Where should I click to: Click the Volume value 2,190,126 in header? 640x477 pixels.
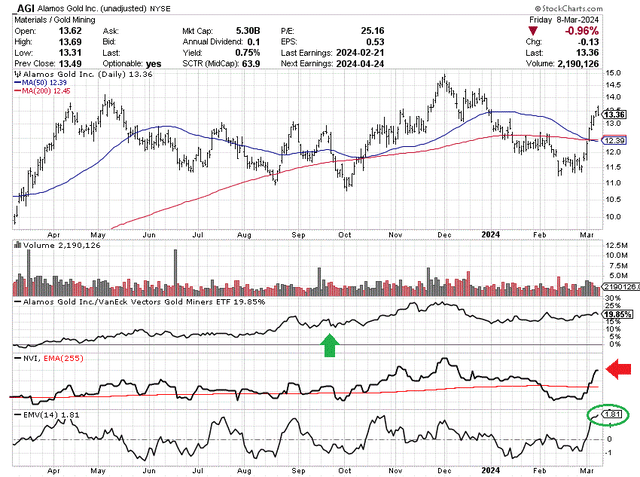(x=578, y=64)
